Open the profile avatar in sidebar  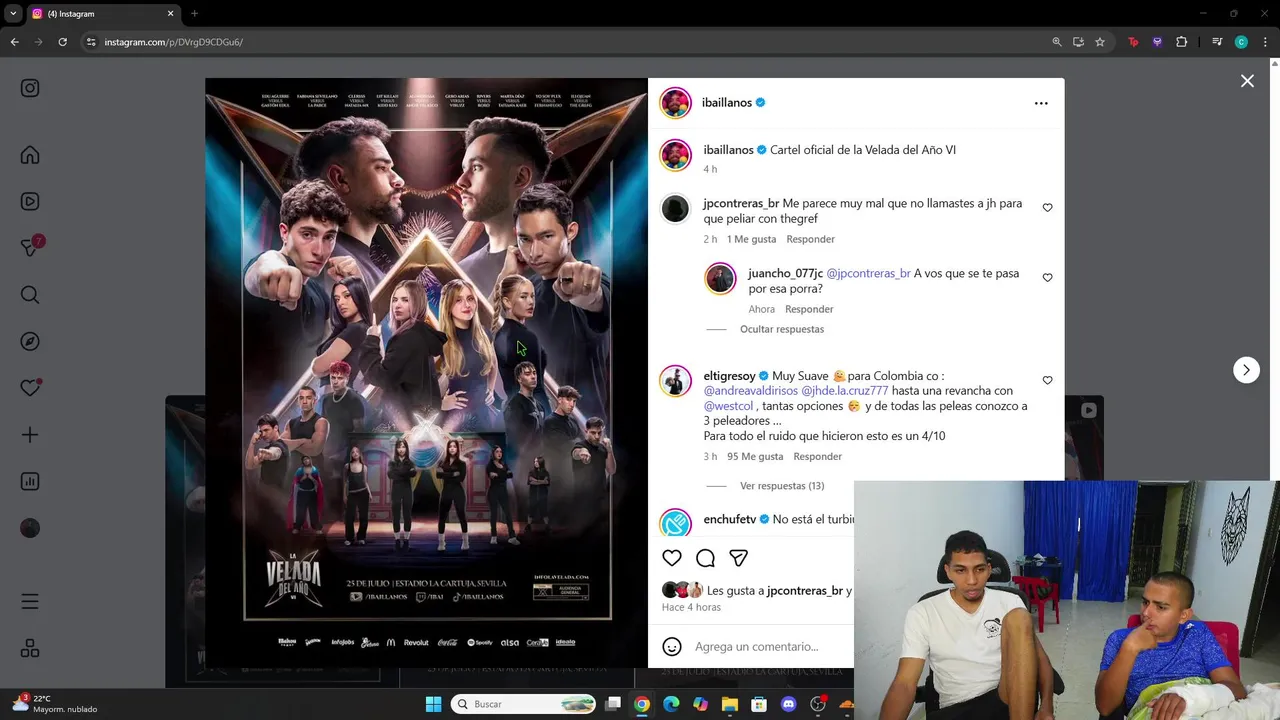(30, 528)
